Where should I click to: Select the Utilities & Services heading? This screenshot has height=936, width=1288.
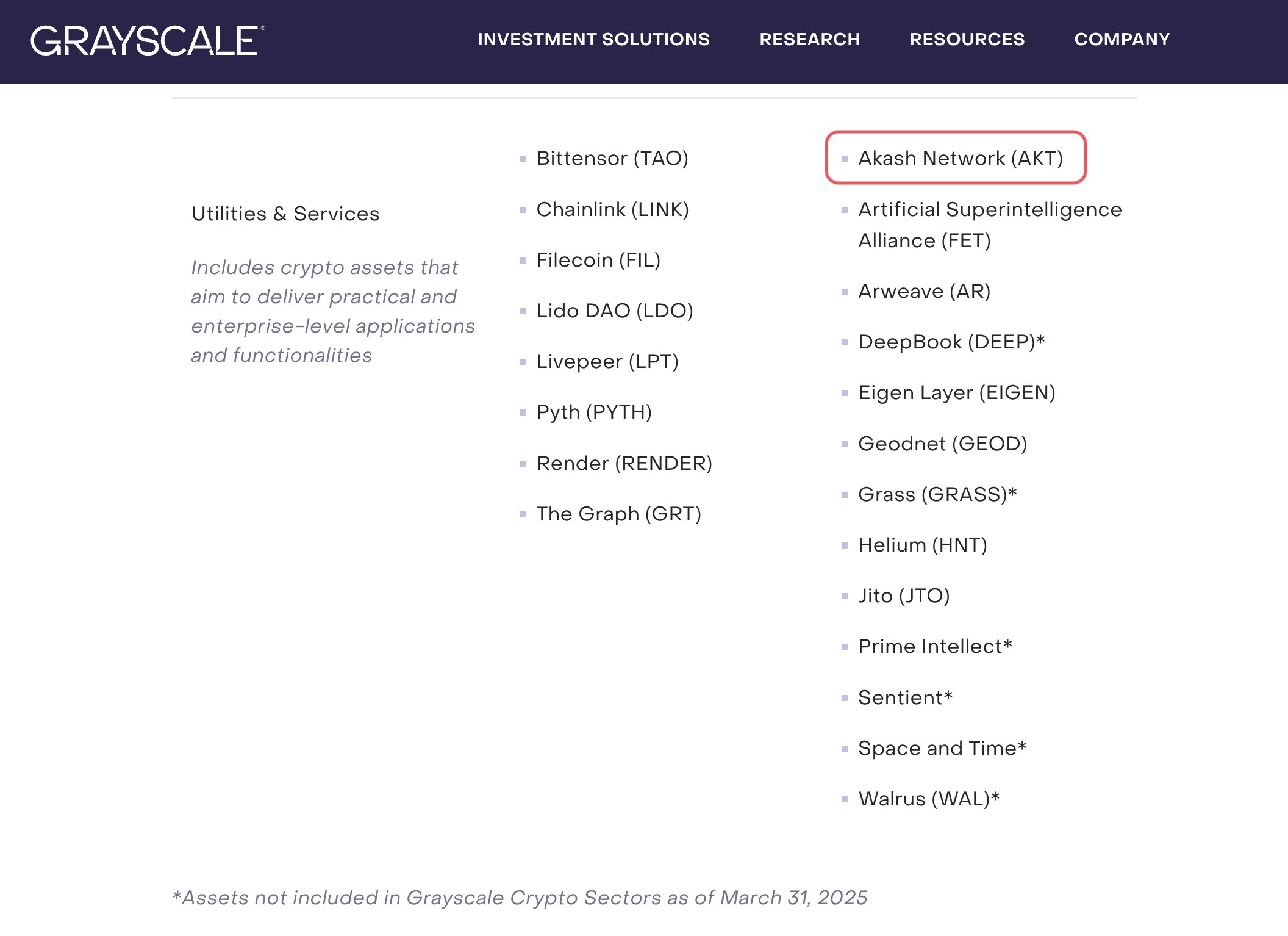tap(285, 214)
